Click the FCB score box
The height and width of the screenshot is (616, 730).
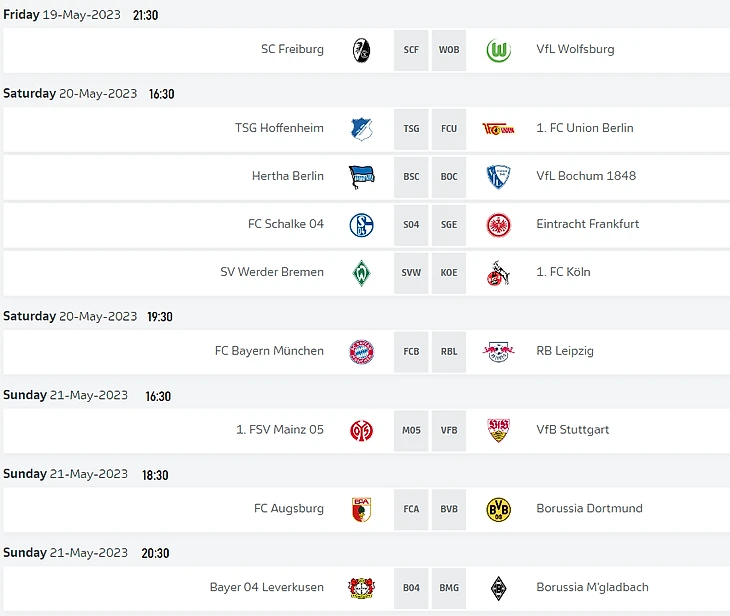(x=411, y=352)
